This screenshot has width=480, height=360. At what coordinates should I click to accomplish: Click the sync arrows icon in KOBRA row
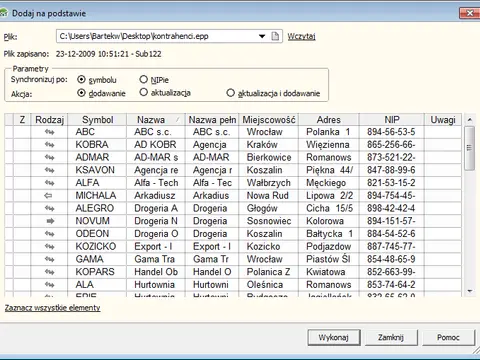pos(49,145)
